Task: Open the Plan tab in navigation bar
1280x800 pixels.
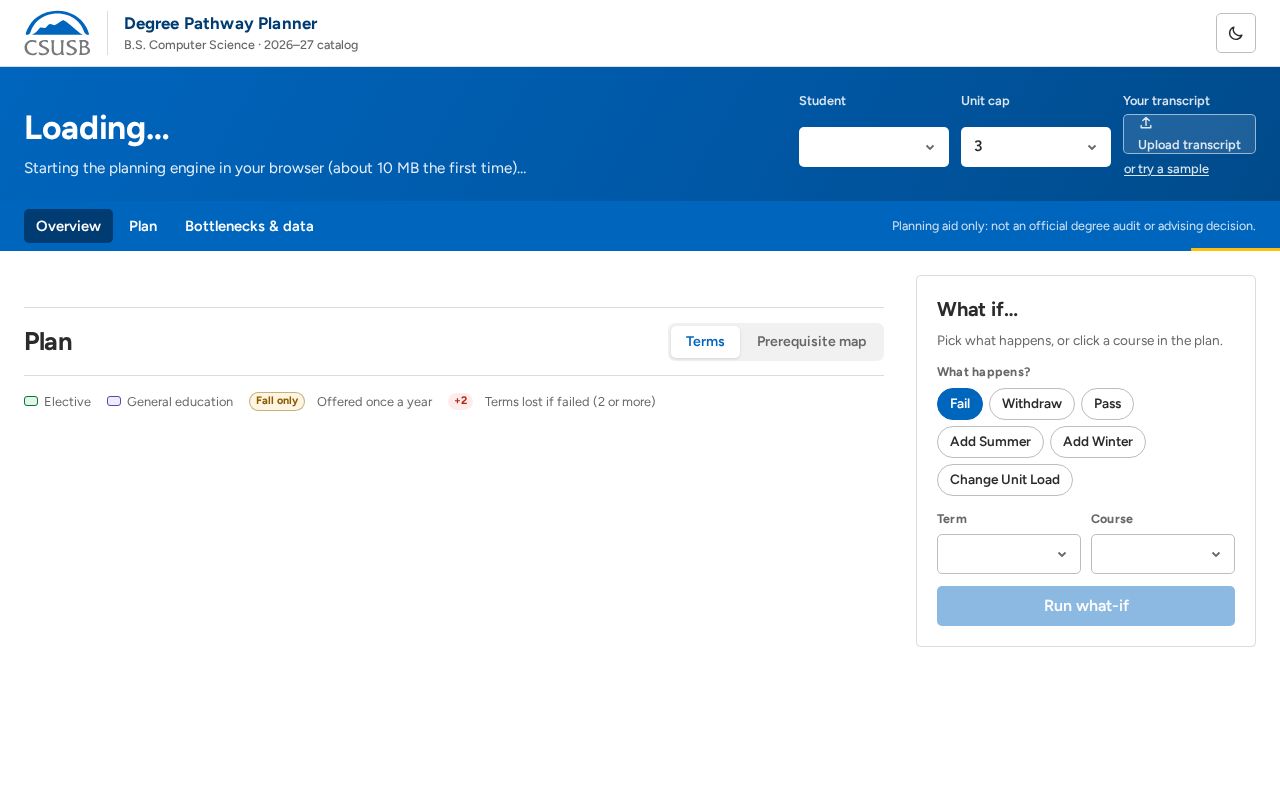Action: coord(143,226)
